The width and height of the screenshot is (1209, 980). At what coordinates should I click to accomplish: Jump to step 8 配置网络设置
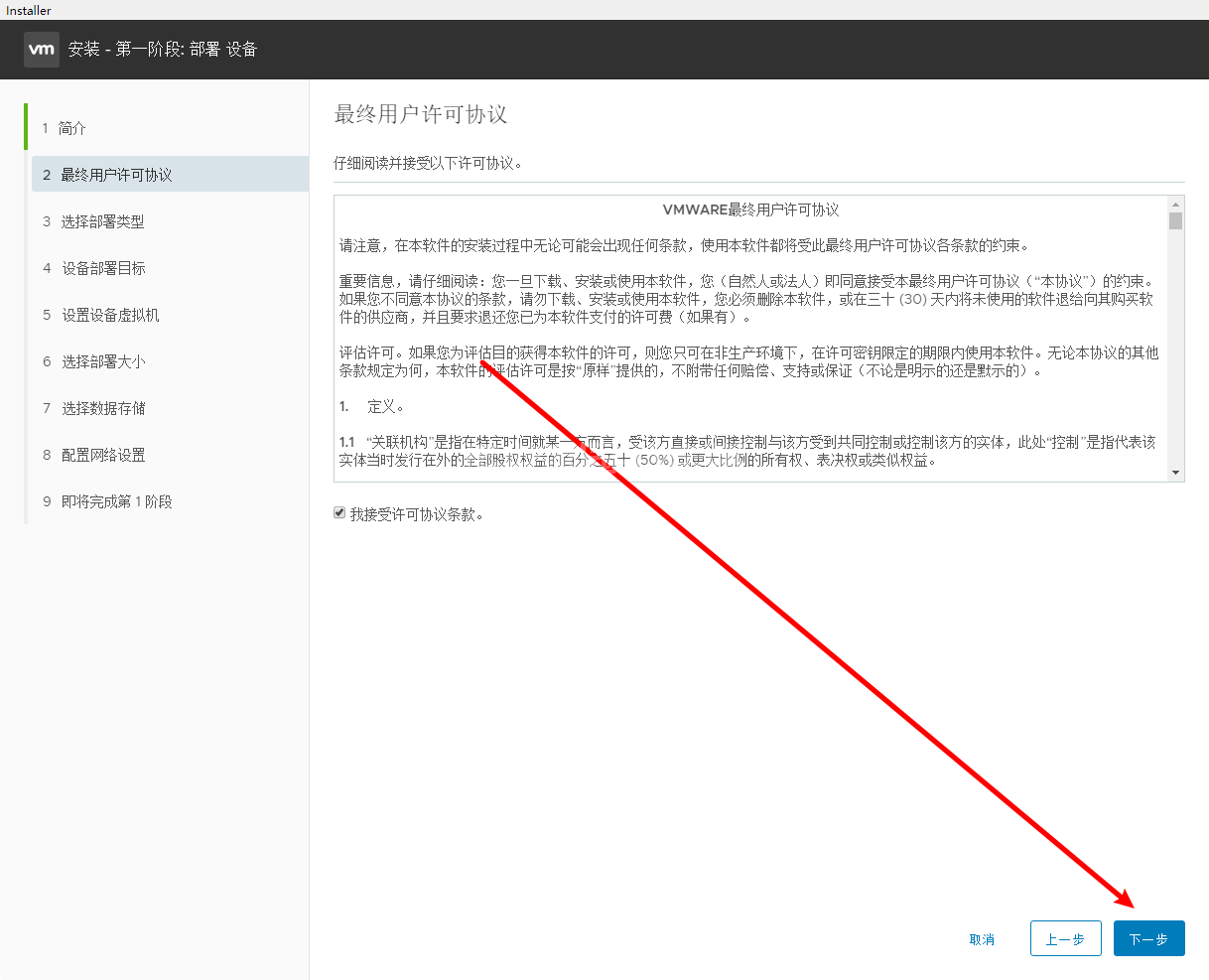(x=103, y=455)
